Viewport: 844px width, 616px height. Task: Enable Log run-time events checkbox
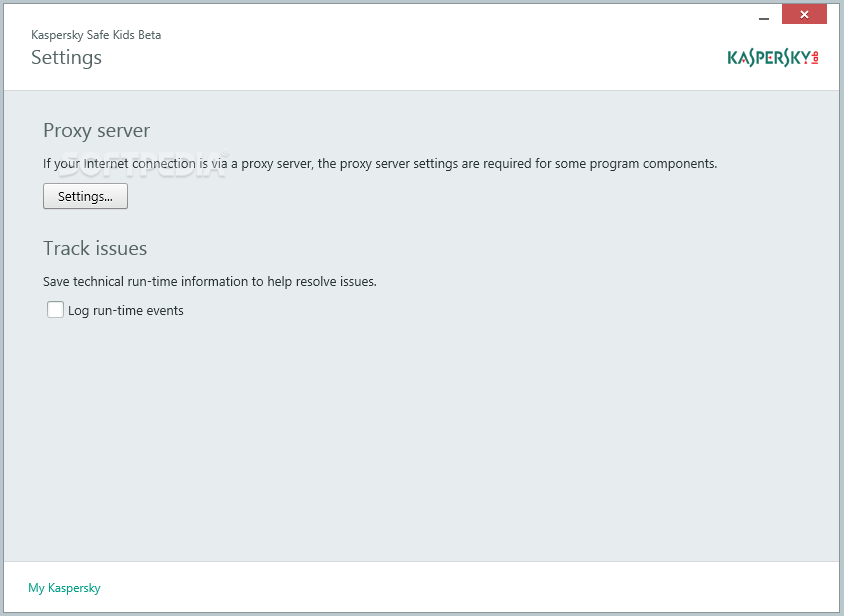55,310
